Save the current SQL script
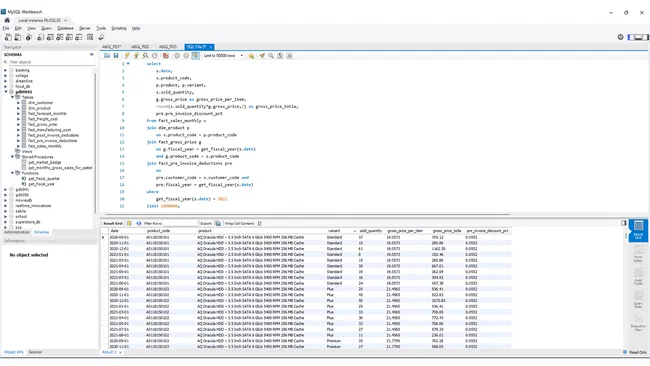The image size is (650, 366). tap(116, 56)
